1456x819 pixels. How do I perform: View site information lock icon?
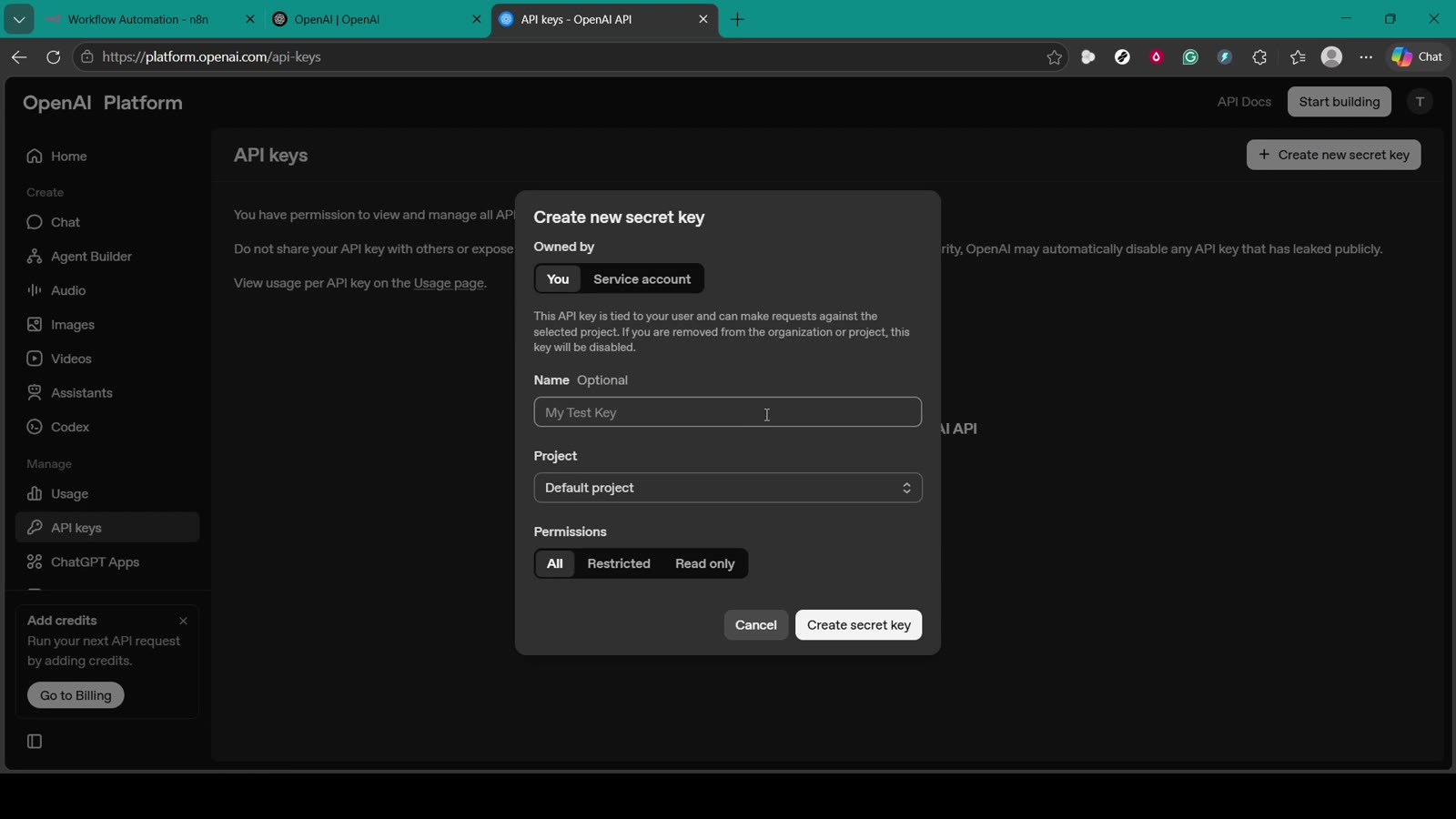click(x=87, y=56)
